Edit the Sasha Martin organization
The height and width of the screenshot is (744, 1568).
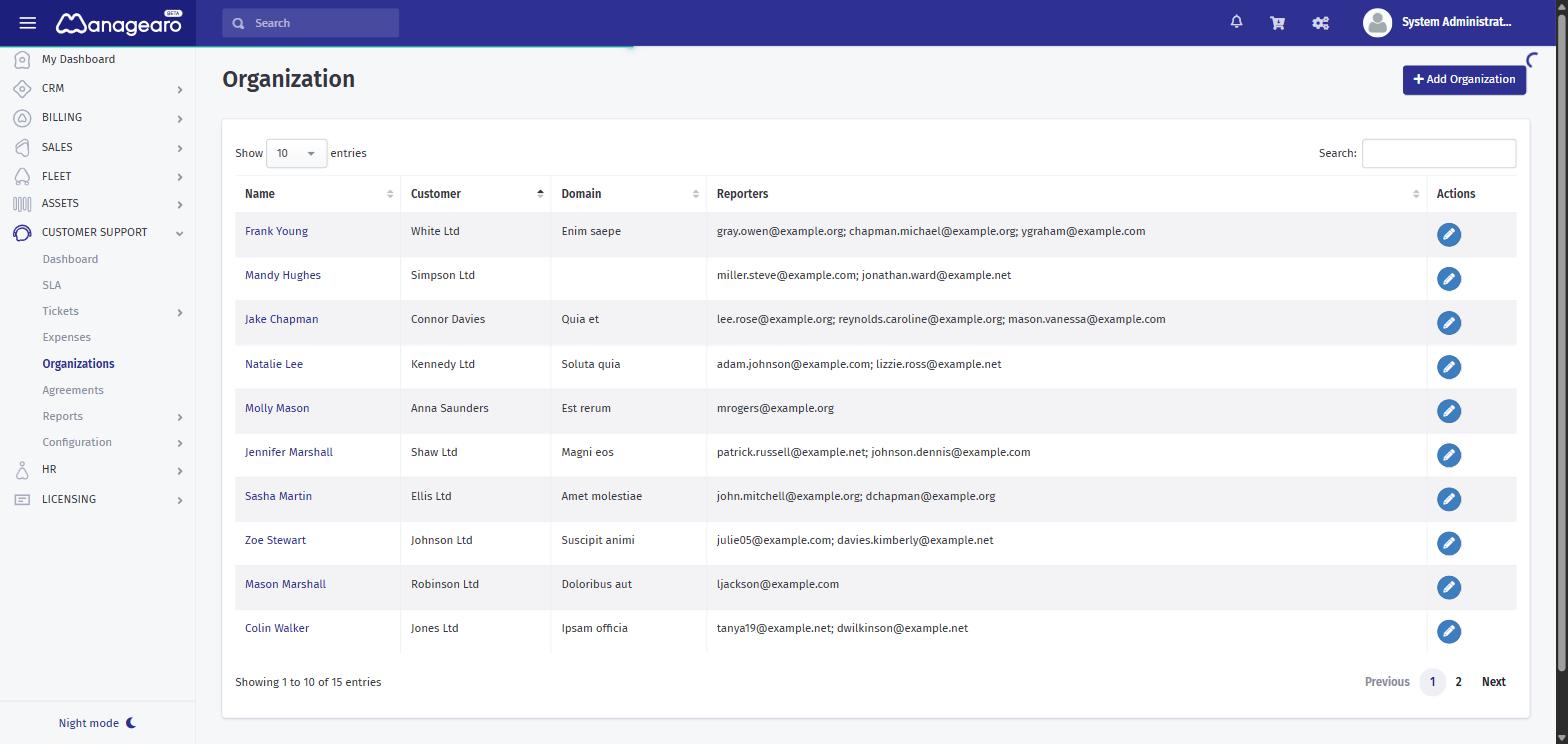coord(1448,499)
